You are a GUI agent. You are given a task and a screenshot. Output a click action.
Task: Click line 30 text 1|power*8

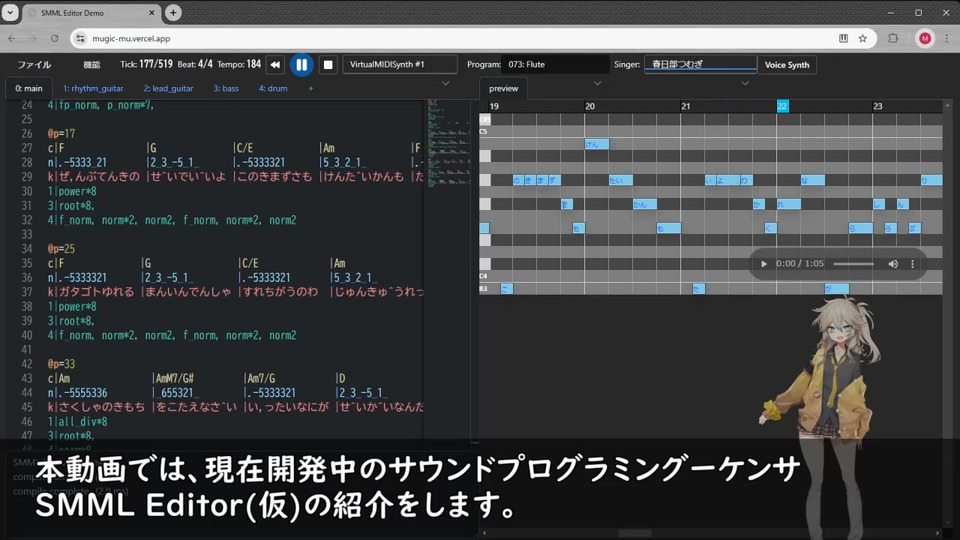coord(72,191)
